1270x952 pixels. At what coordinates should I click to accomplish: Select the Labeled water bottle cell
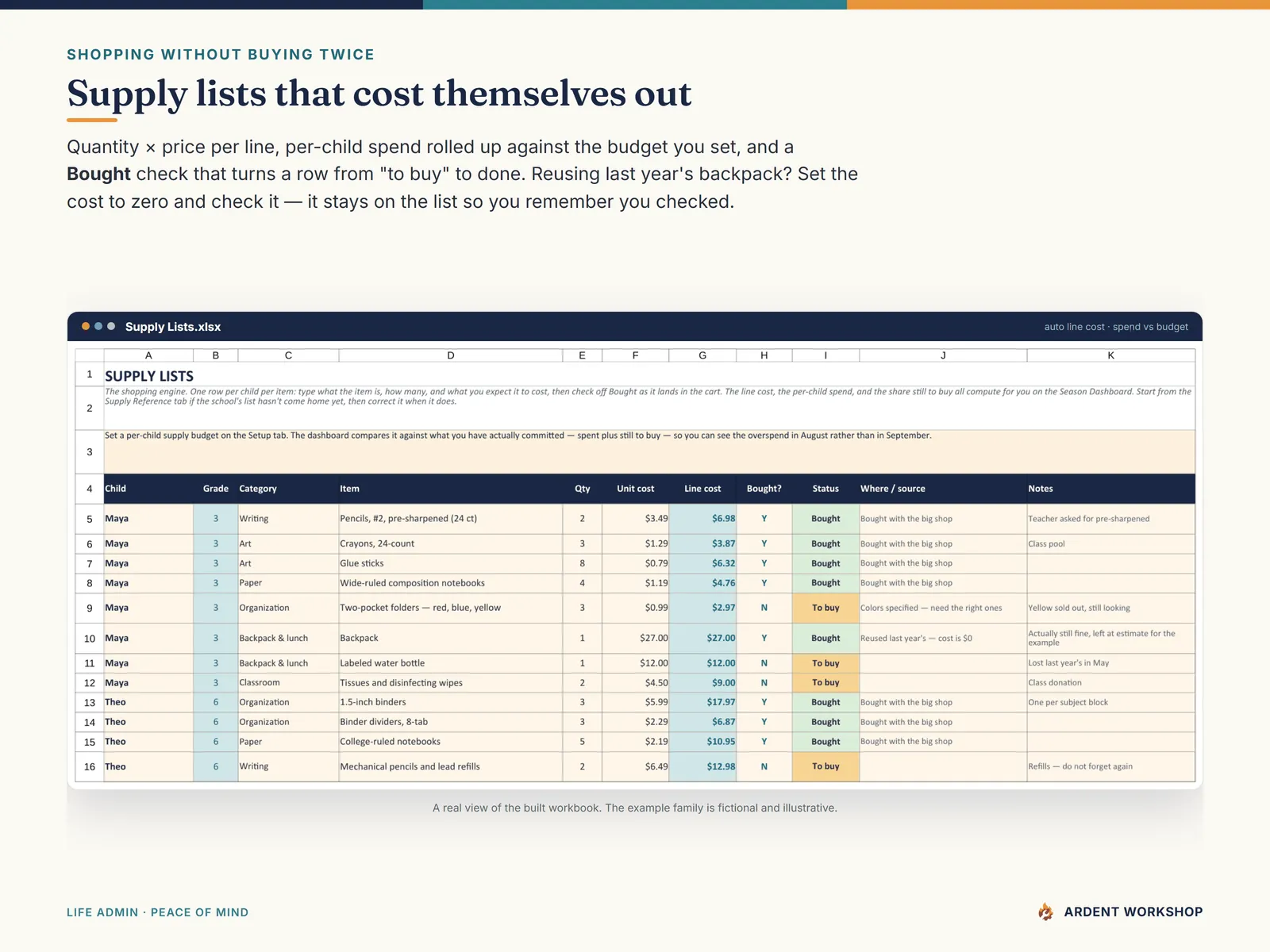point(451,663)
